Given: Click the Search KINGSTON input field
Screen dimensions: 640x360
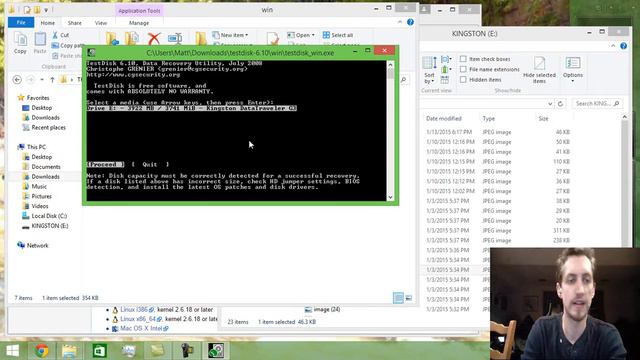Looking at the screenshot, I should [x=597, y=104].
